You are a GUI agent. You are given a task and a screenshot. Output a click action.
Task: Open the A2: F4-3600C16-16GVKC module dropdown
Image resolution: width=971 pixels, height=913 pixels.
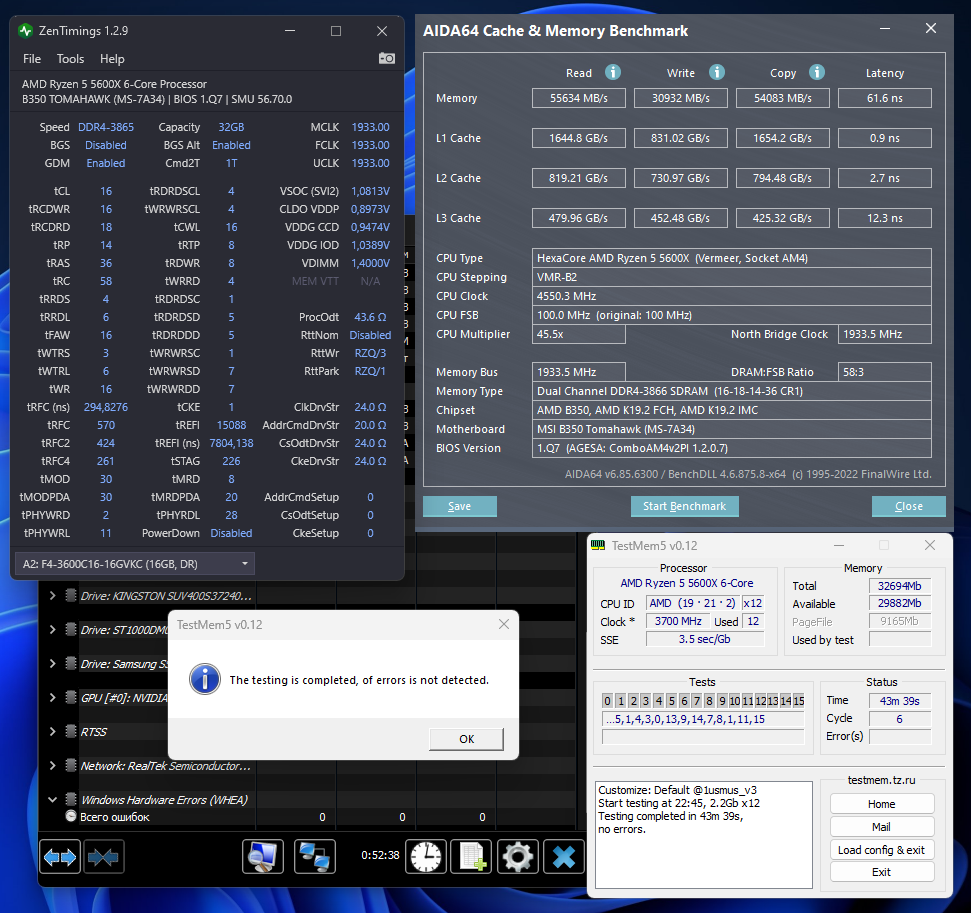tap(134, 564)
